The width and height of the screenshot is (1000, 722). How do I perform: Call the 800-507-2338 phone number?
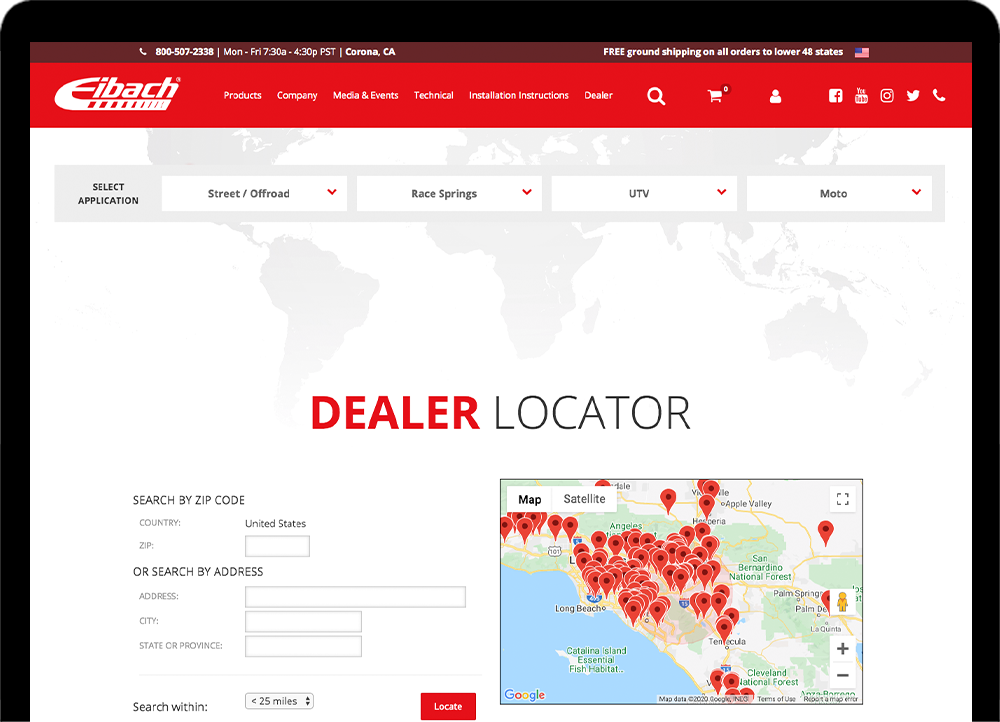tap(184, 52)
